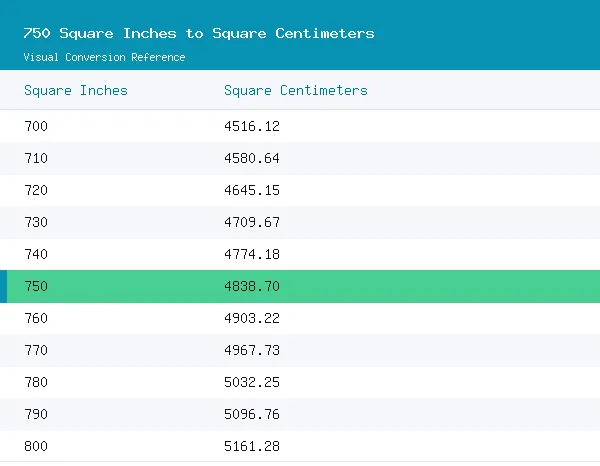Image resolution: width=600 pixels, height=466 pixels.
Task: Select the cell showing 4967.73
Action: pos(252,350)
